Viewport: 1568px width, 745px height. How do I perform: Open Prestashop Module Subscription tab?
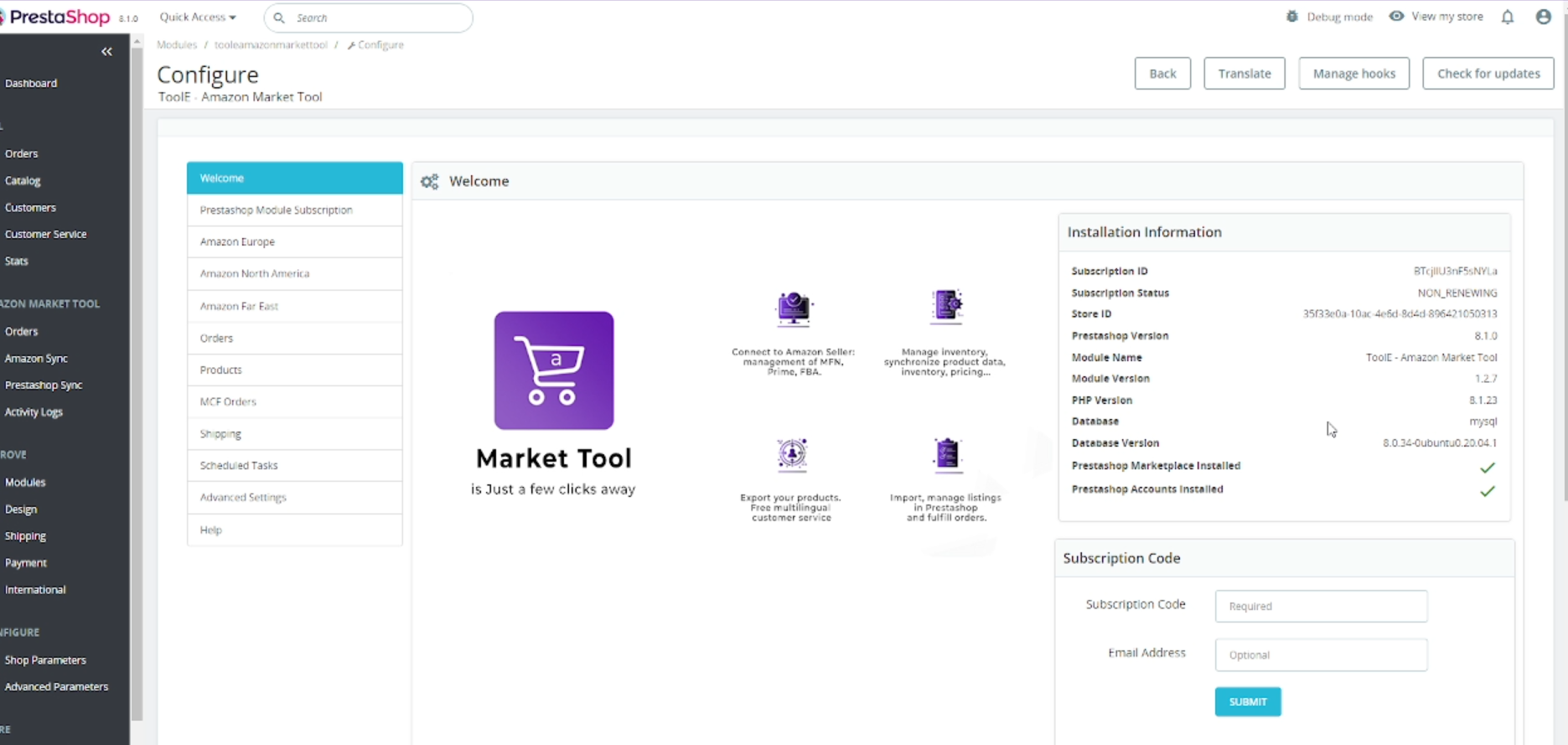[x=295, y=210]
